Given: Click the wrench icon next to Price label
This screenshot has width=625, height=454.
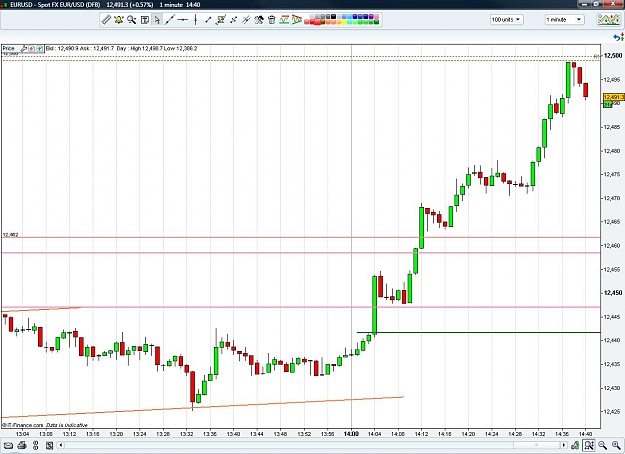Looking at the screenshot, I should 24,49.
